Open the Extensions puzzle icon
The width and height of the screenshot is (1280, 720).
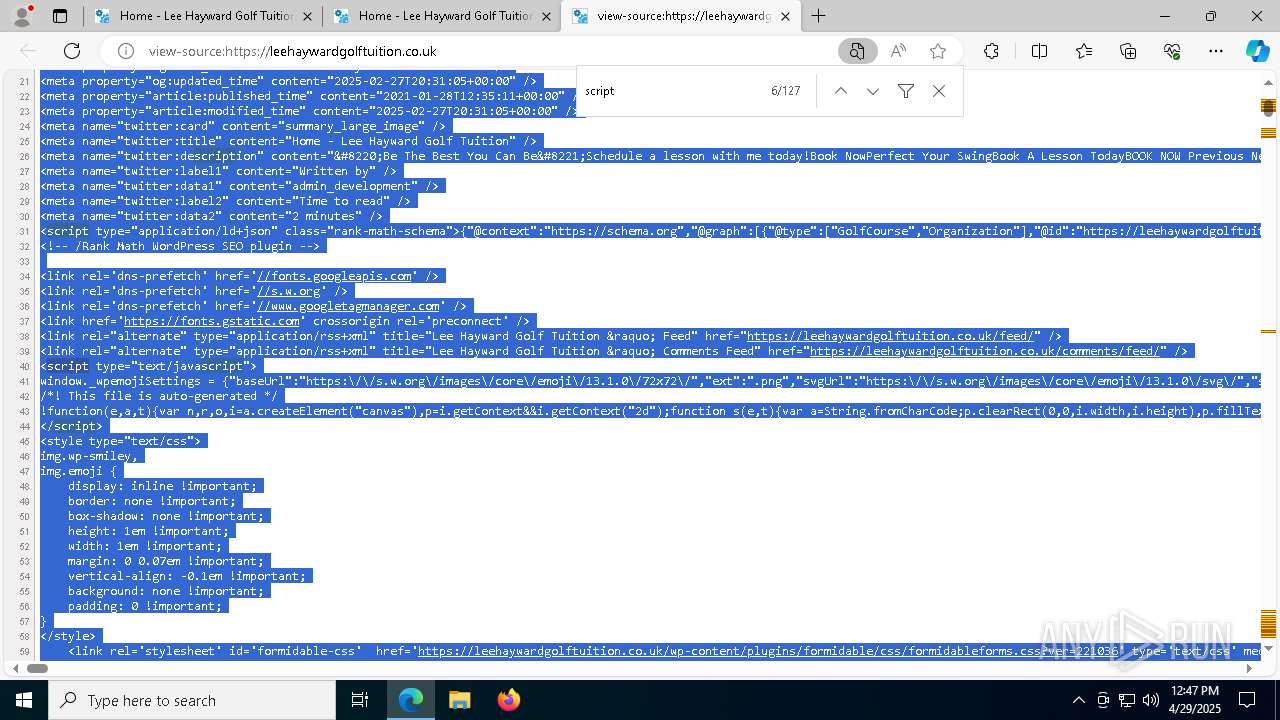pos(991,51)
